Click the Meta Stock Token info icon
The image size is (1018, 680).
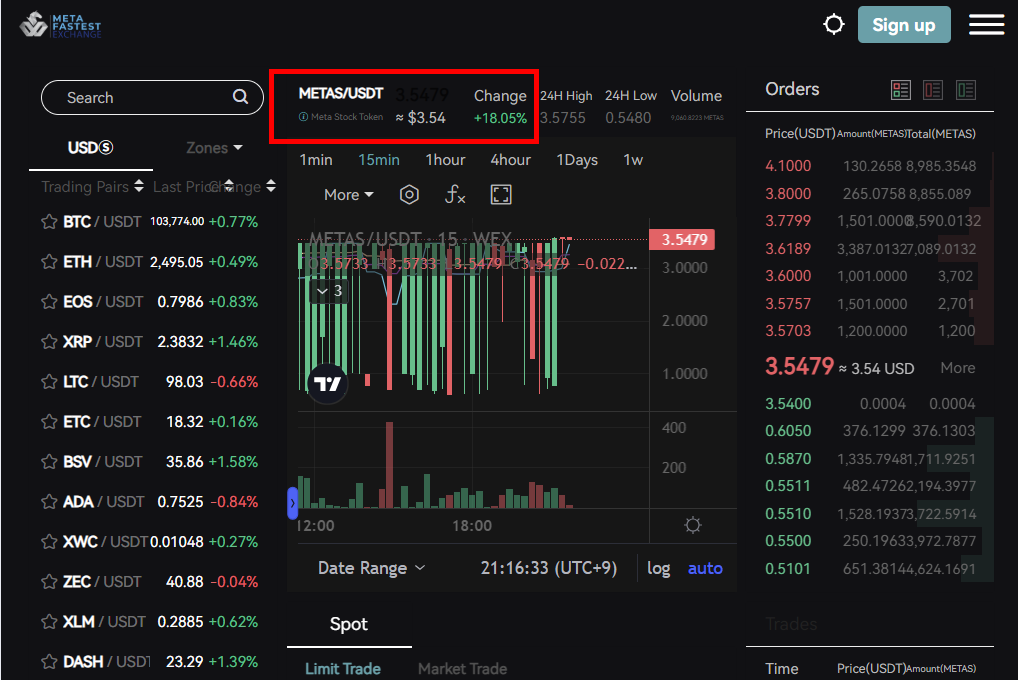click(x=303, y=117)
